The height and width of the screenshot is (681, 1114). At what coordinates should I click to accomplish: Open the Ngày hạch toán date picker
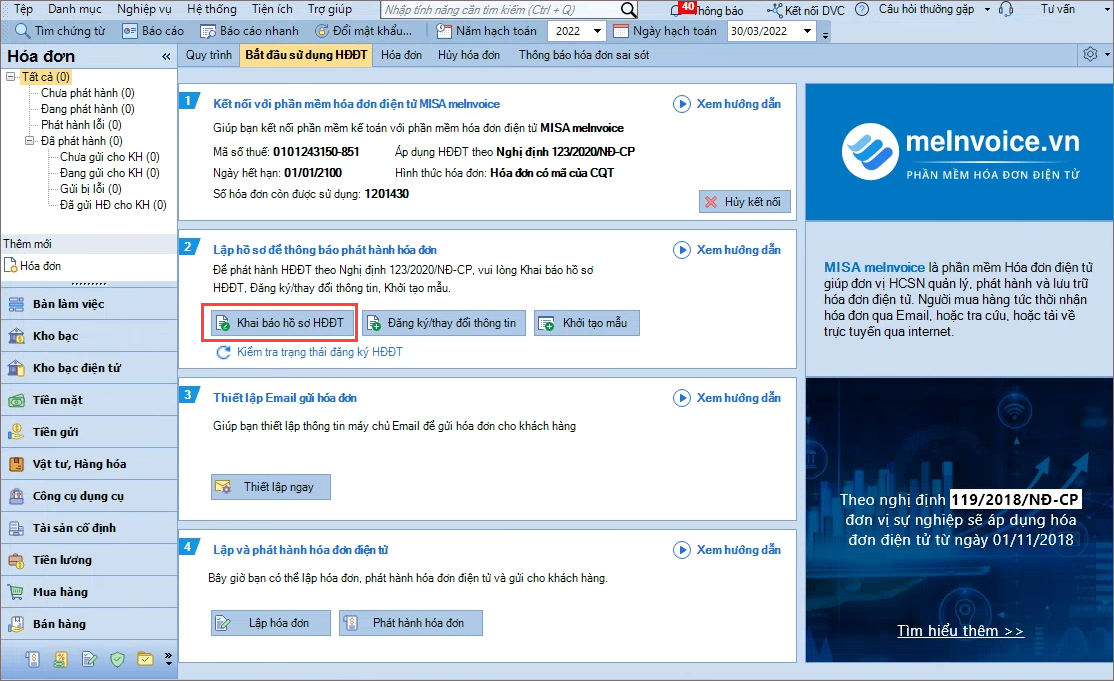pos(808,31)
